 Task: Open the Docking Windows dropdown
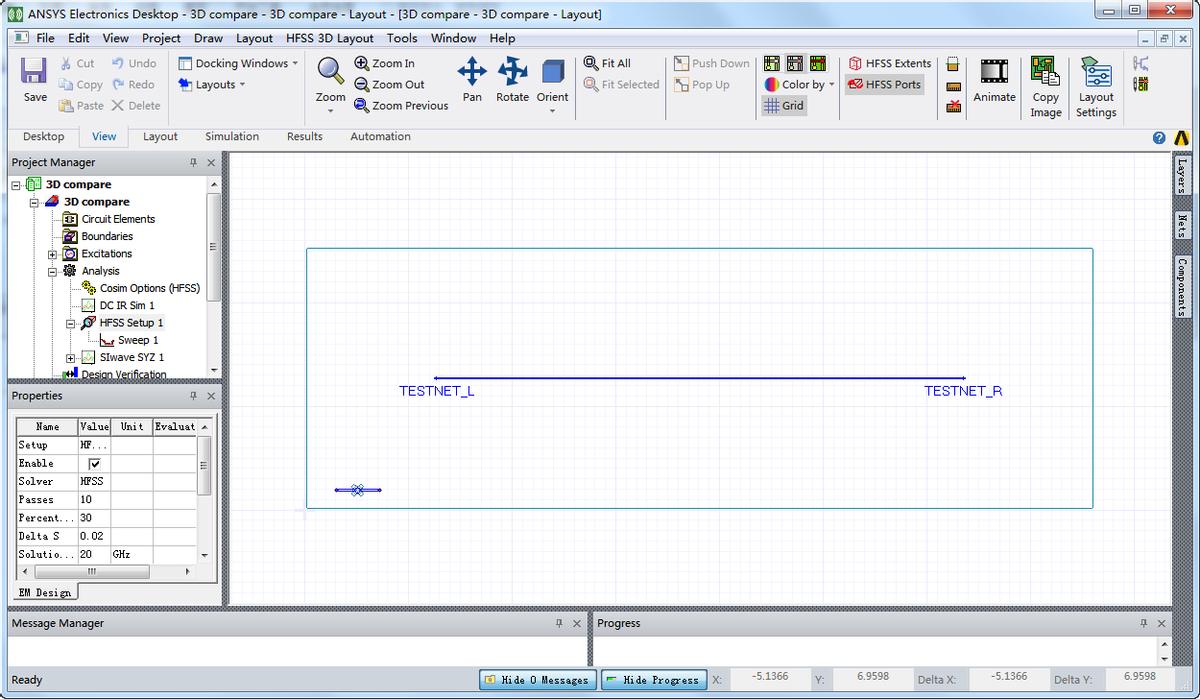tap(239, 63)
